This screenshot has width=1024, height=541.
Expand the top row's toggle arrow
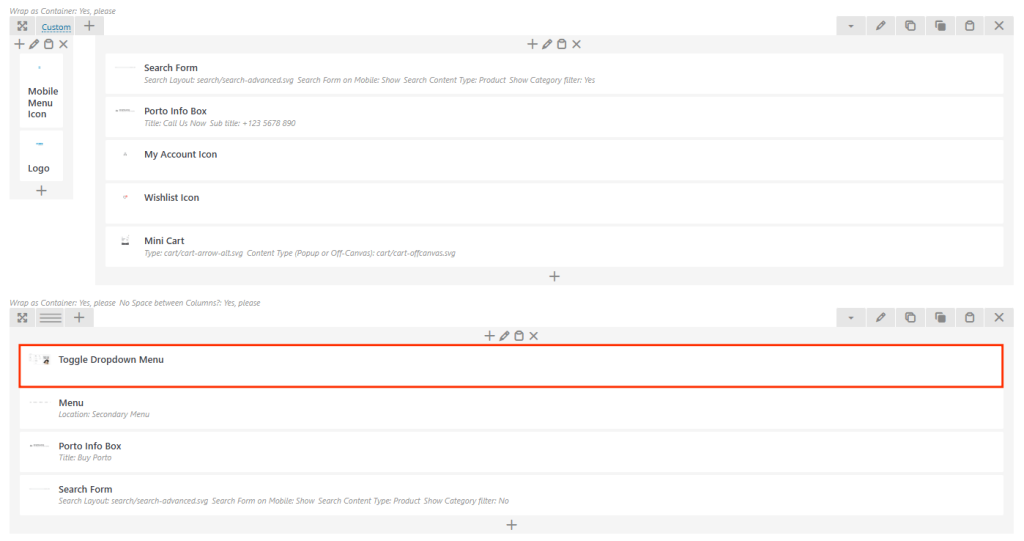click(850, 26)
